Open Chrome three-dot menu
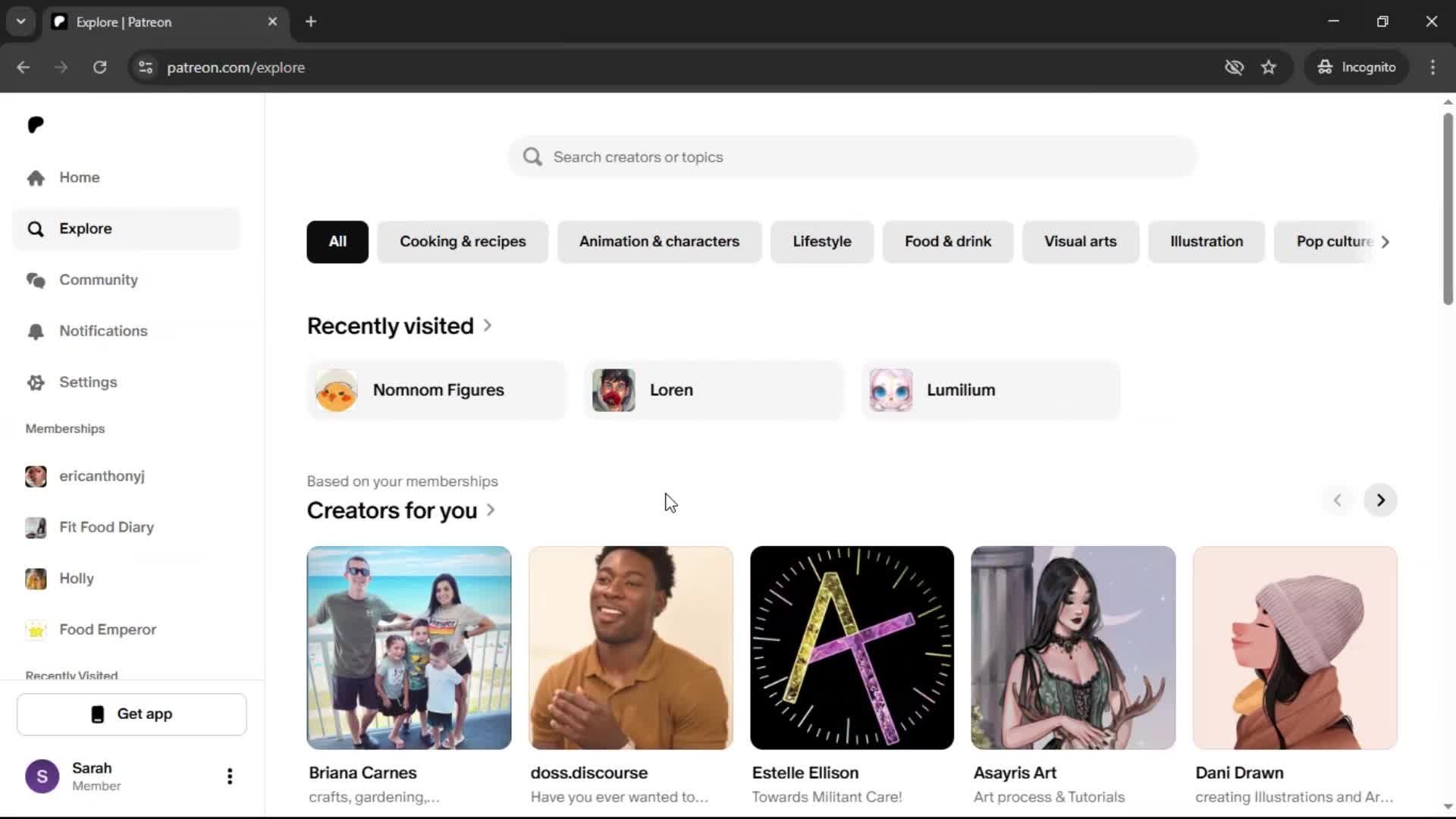This screenshot has height=819, width=1456. pyautogui.click(x=1432, y=67)
